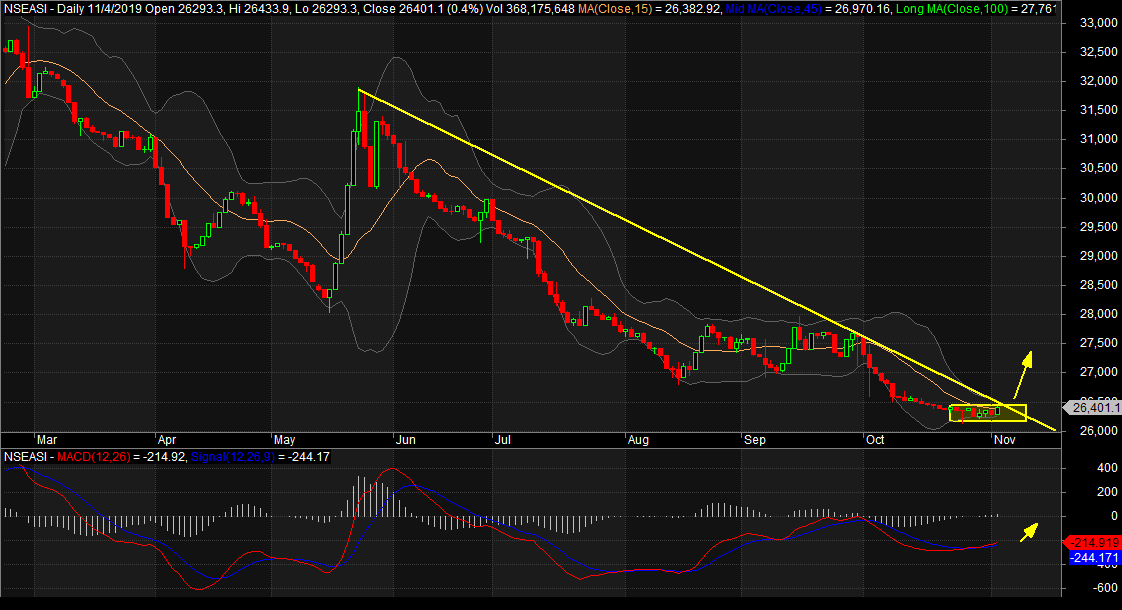Click the 28,500 price axis label

(1098, 285)
